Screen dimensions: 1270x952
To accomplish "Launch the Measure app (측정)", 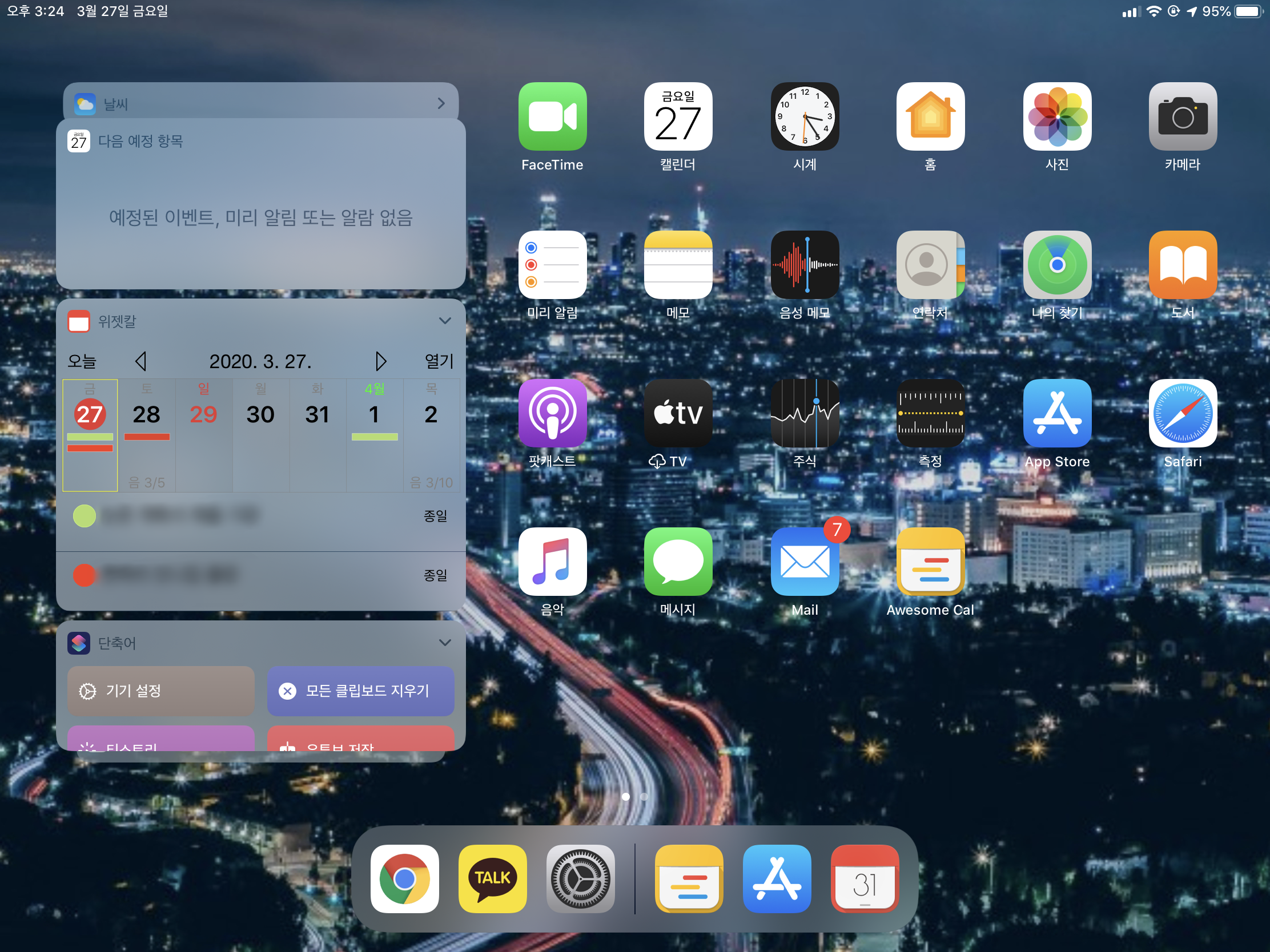I will click(x=930, y=413).
